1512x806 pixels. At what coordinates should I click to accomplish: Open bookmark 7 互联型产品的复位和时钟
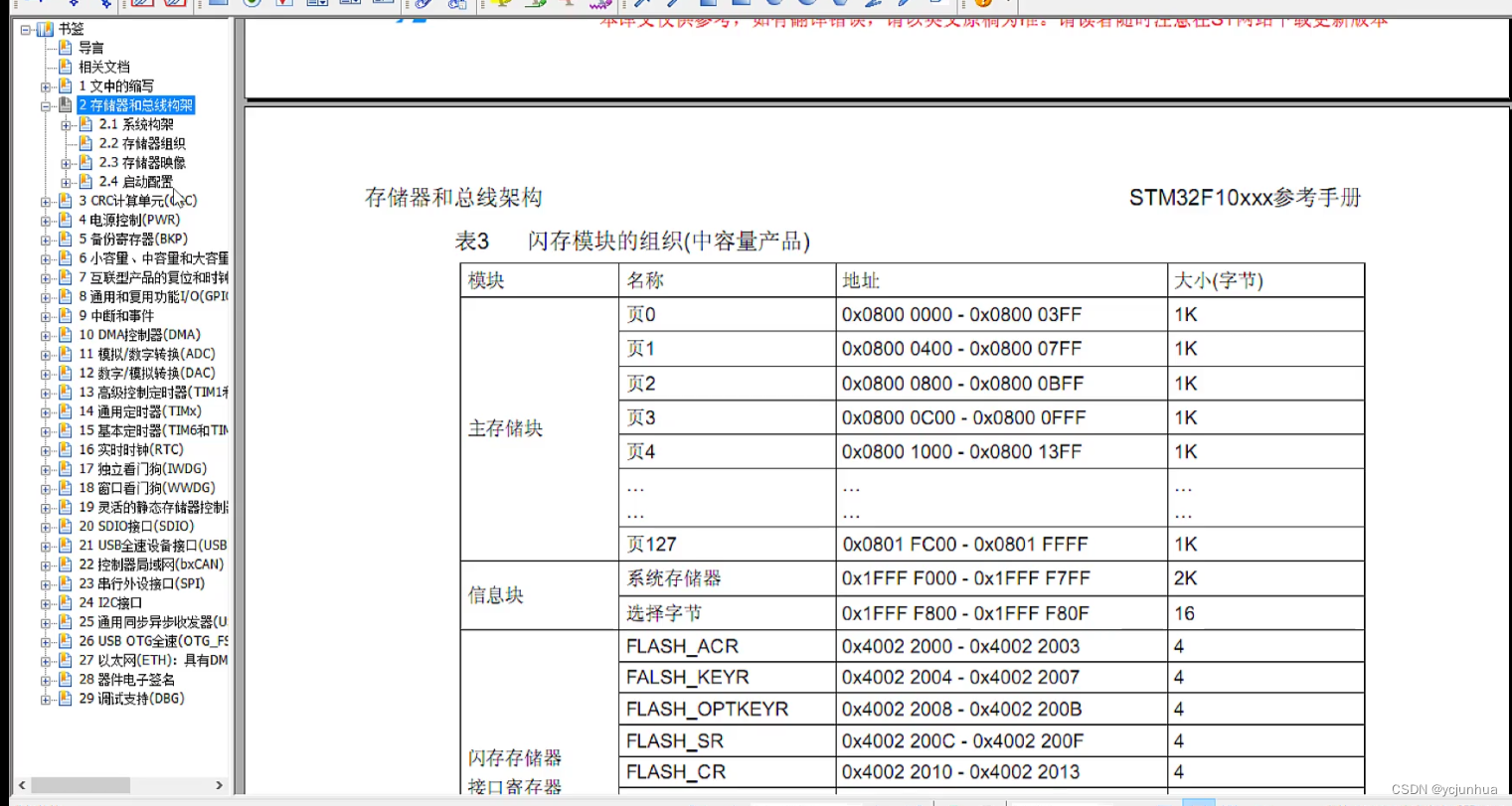pos(154,277)
